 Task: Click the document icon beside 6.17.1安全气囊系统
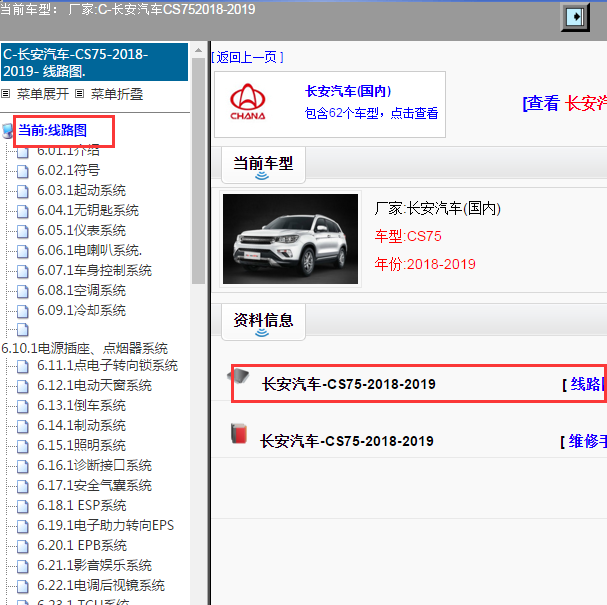click(x=22, y=486)
